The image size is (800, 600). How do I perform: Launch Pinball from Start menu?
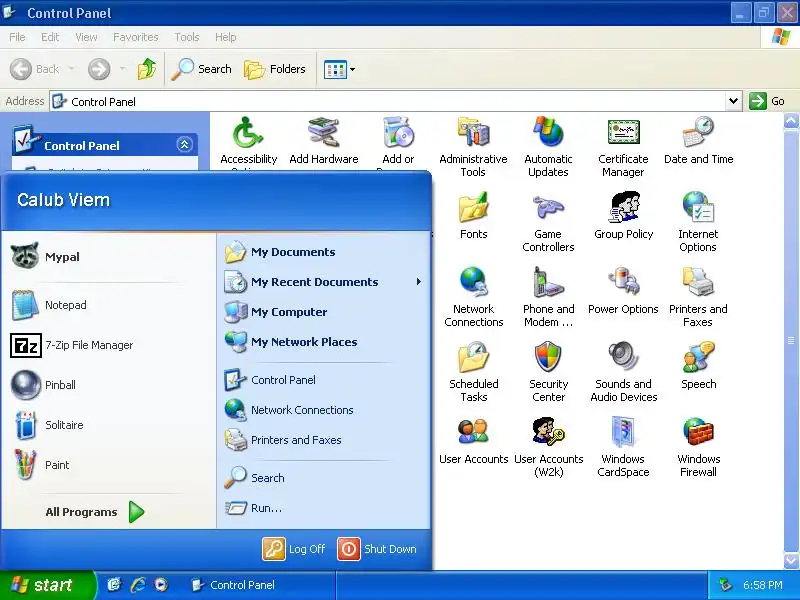tap(108, 385)
